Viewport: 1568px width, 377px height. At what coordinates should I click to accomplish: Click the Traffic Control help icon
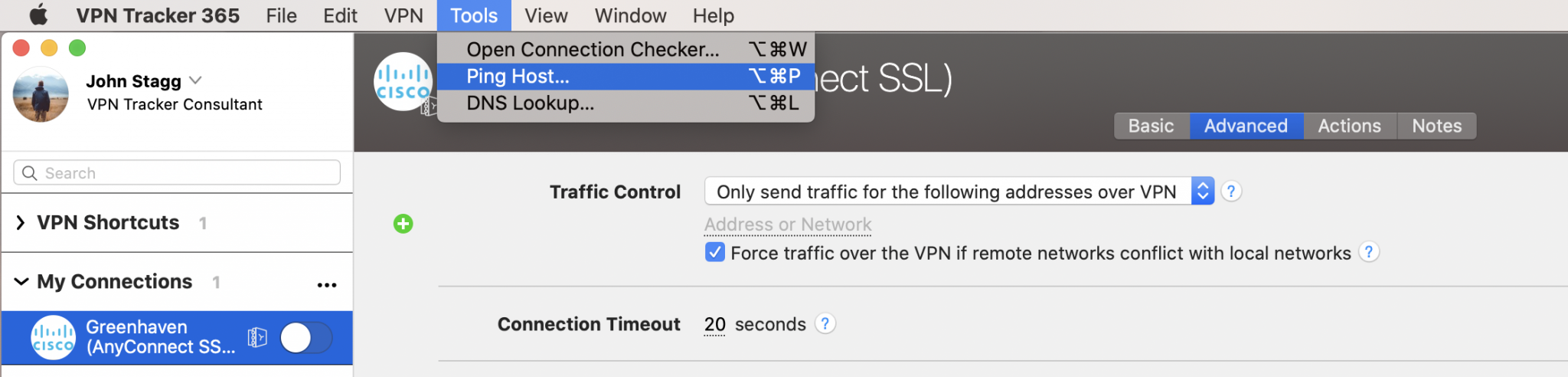click(1230, 192)
